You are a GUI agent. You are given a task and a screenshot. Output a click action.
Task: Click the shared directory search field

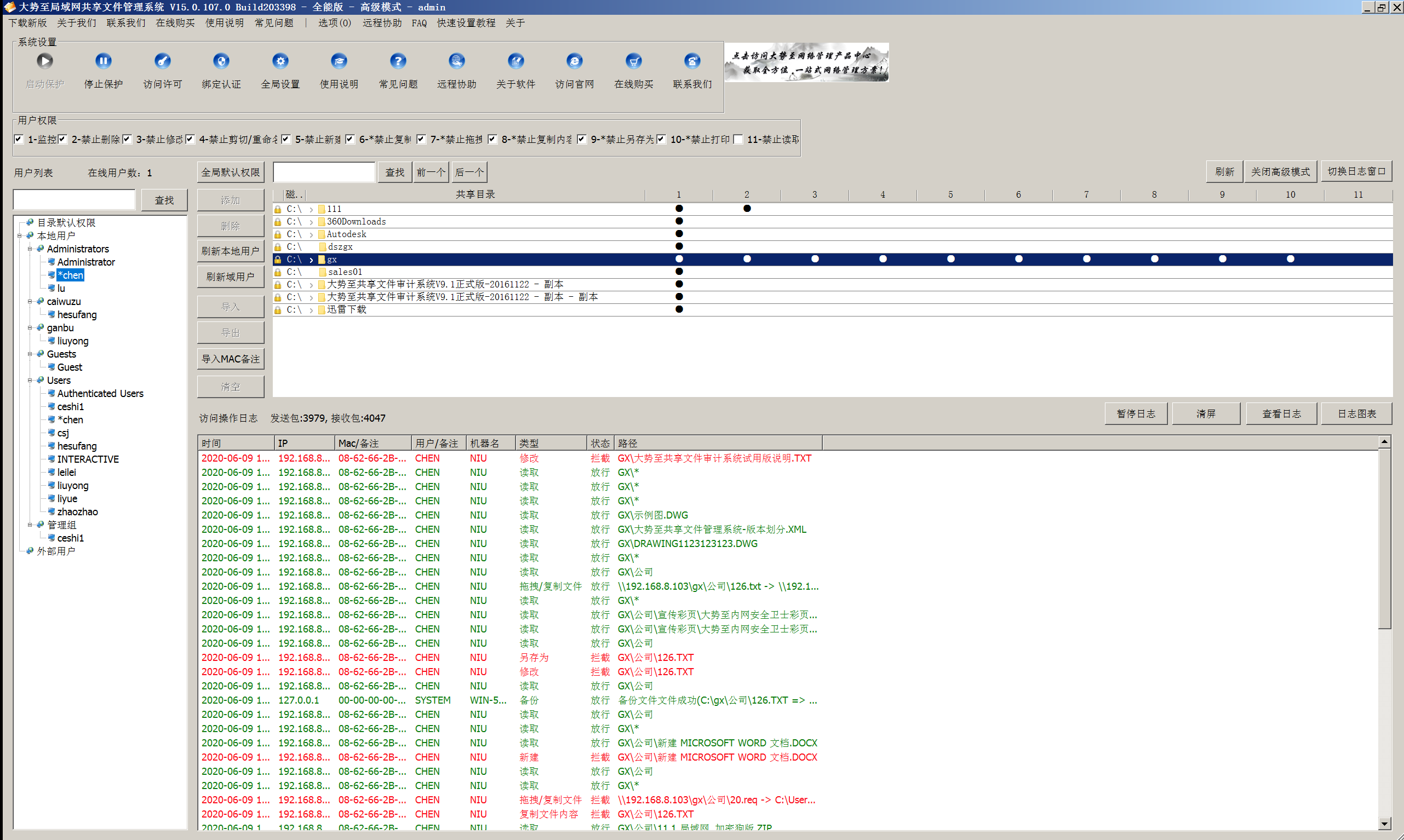(x=324, y=172)
